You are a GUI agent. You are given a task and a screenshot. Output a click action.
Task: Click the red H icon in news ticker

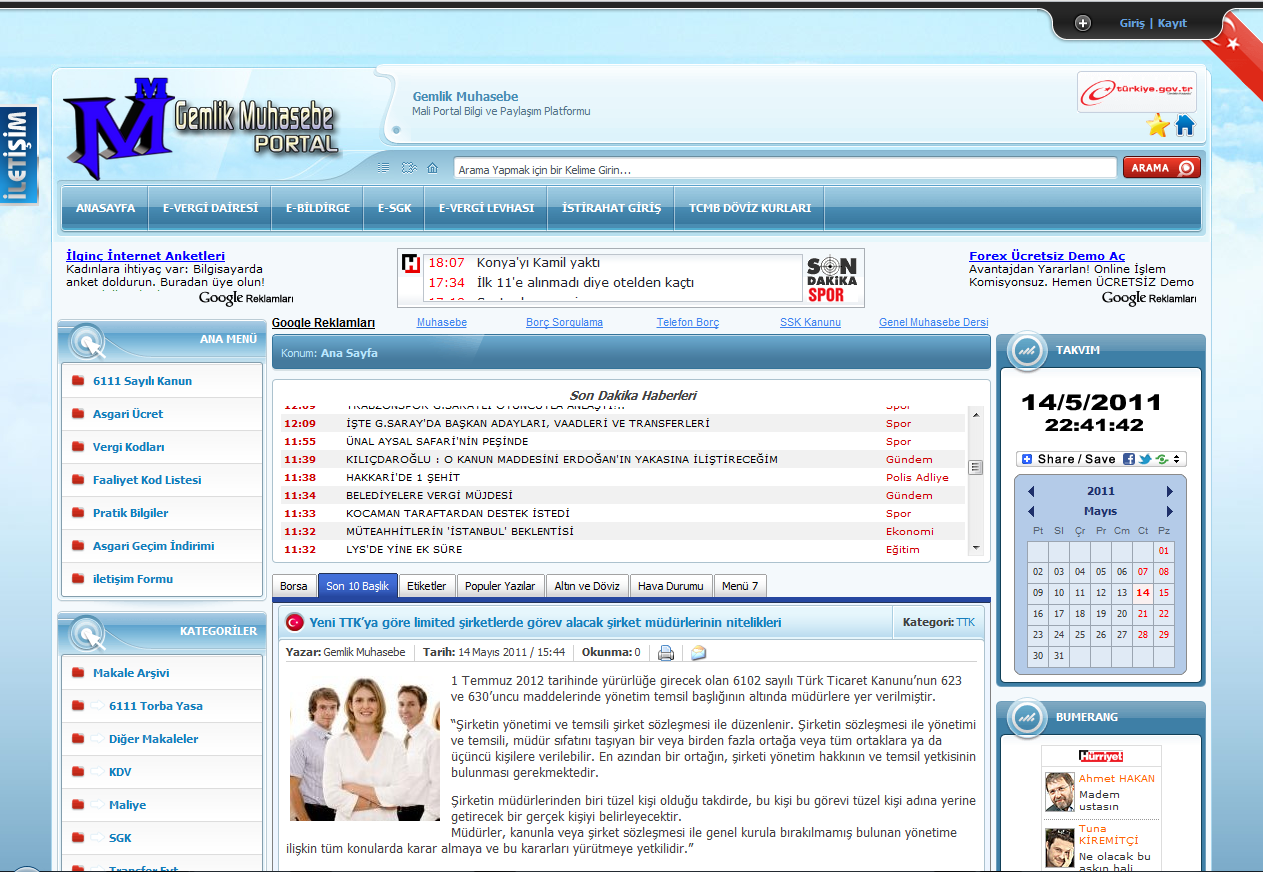(x=410, y=263)
